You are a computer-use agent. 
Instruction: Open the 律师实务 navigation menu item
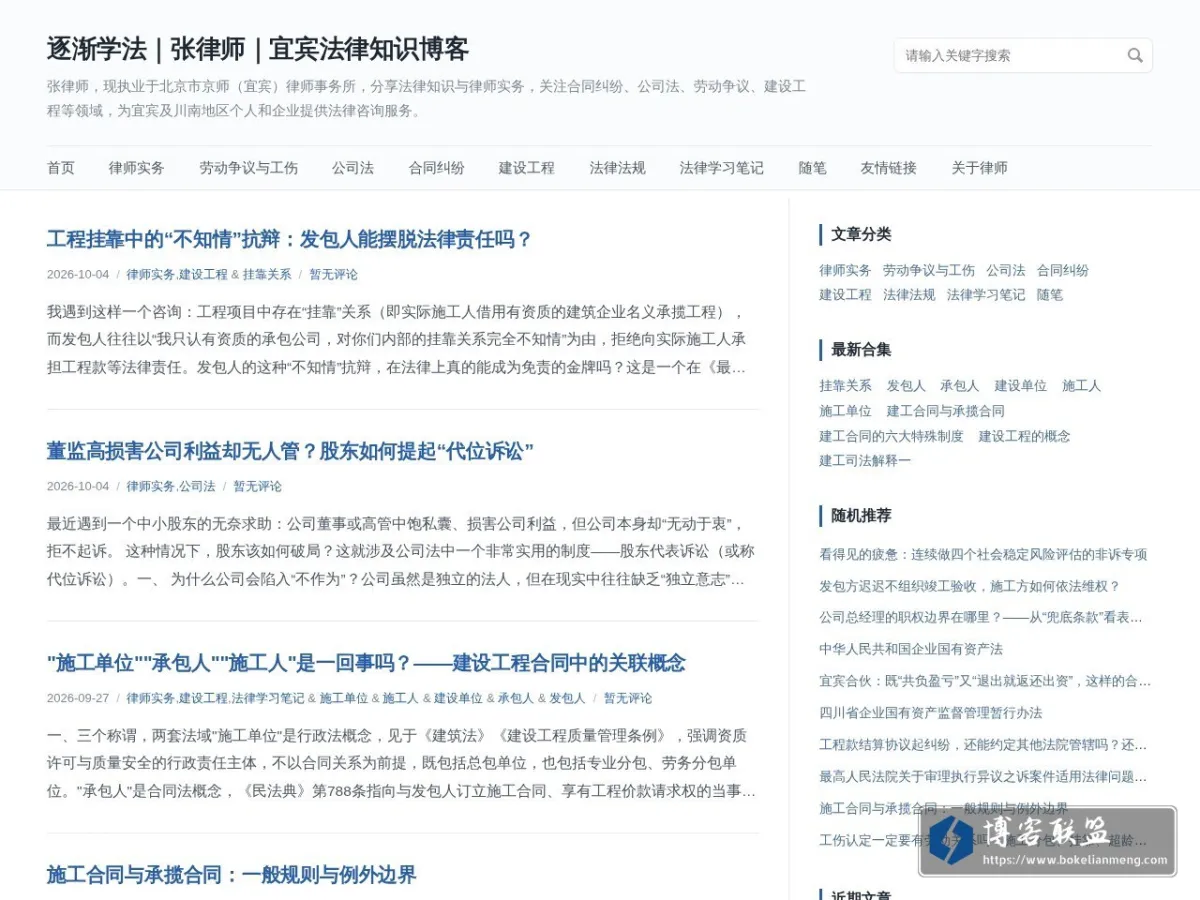[137, 168]
